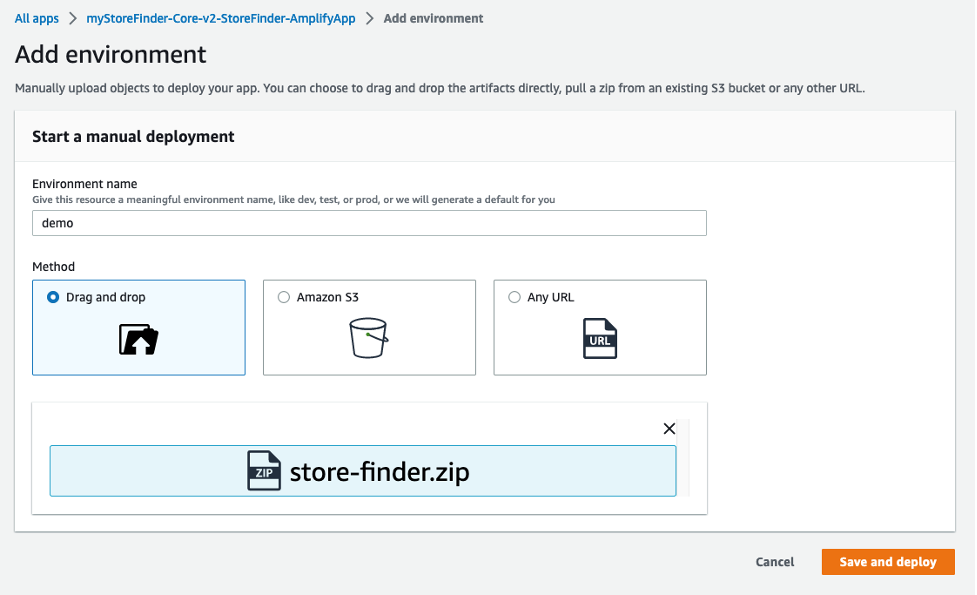Select the Amazon S3 upload method
This screenshot has height=595, width=977.
pos(284,297)
